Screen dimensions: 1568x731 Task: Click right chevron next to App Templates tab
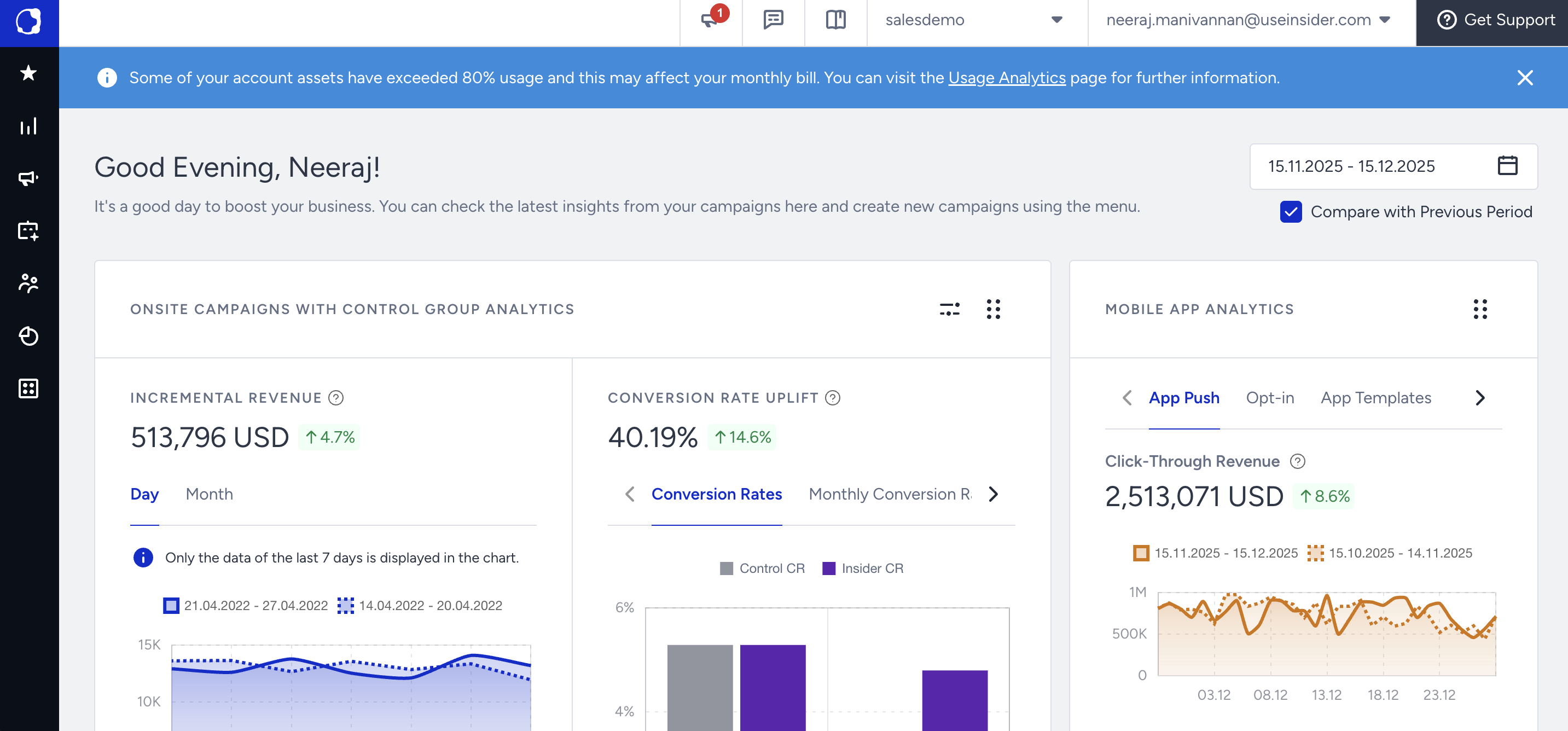click(1480, 398)
